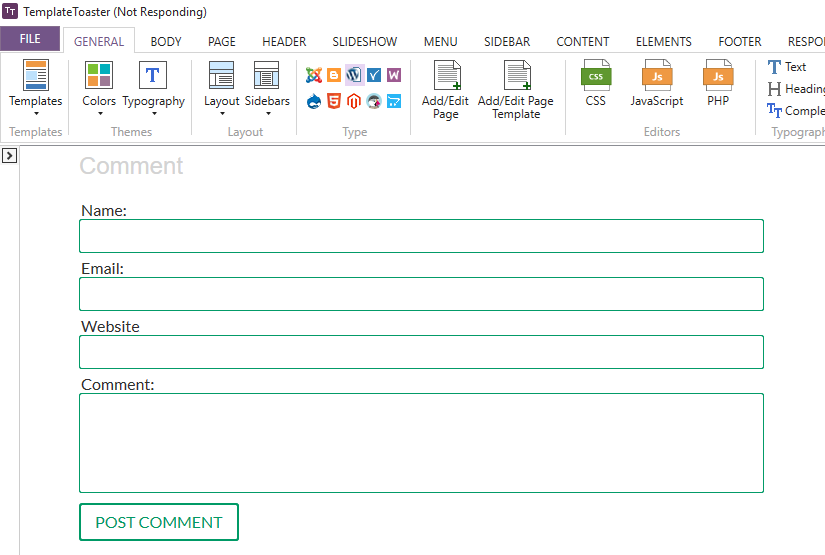Screen dimensions: 825x555
Task: Select the Magento type icon
Action: (x=354, y=101)
